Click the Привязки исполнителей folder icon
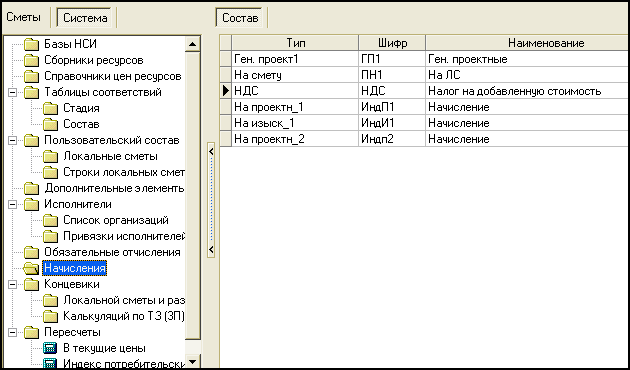Image resolution: width=630 pixels, height=370 pixels. click(51, 237)
